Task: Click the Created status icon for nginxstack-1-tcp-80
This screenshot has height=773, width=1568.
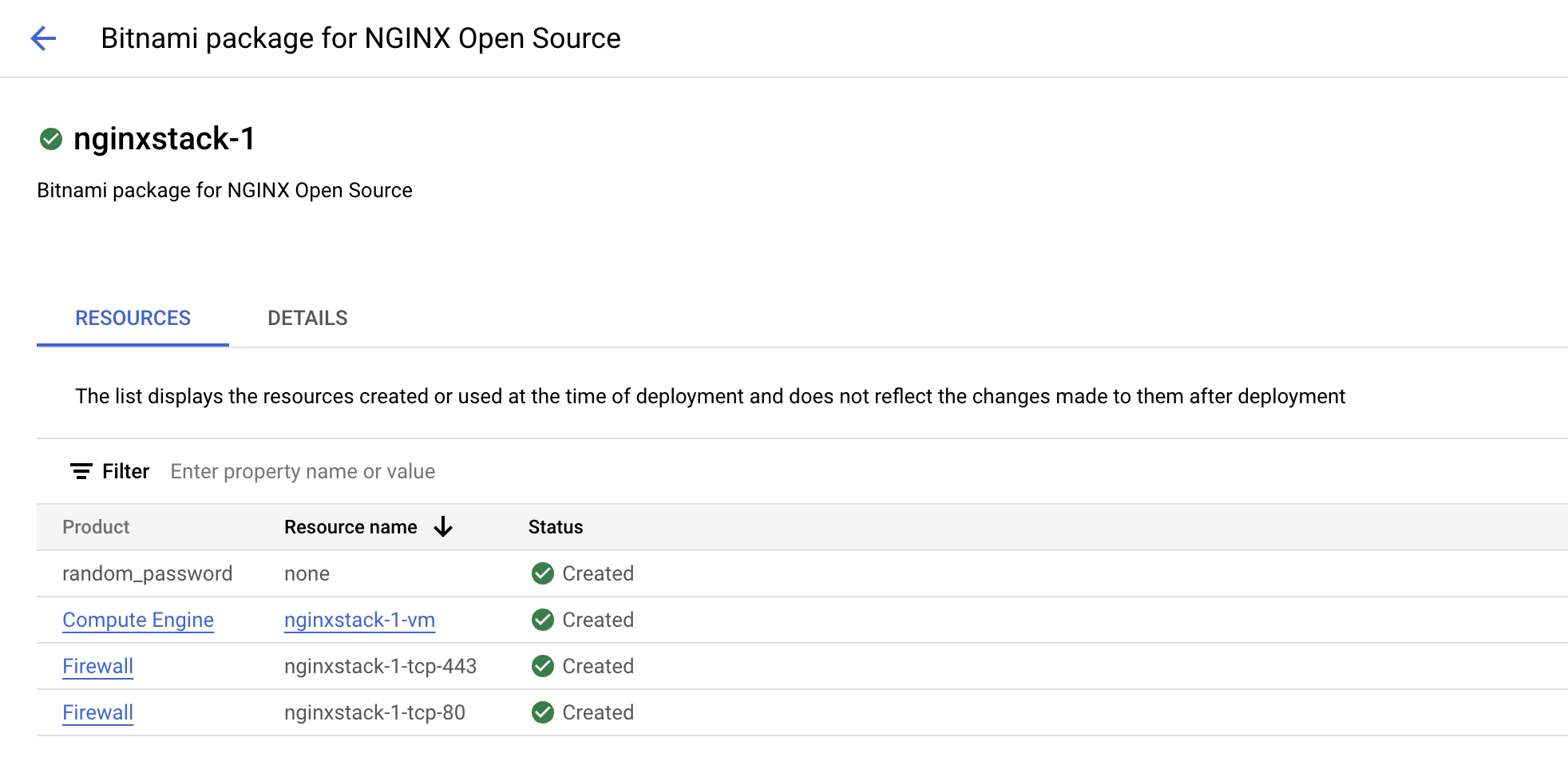Action: coord(543,712)
